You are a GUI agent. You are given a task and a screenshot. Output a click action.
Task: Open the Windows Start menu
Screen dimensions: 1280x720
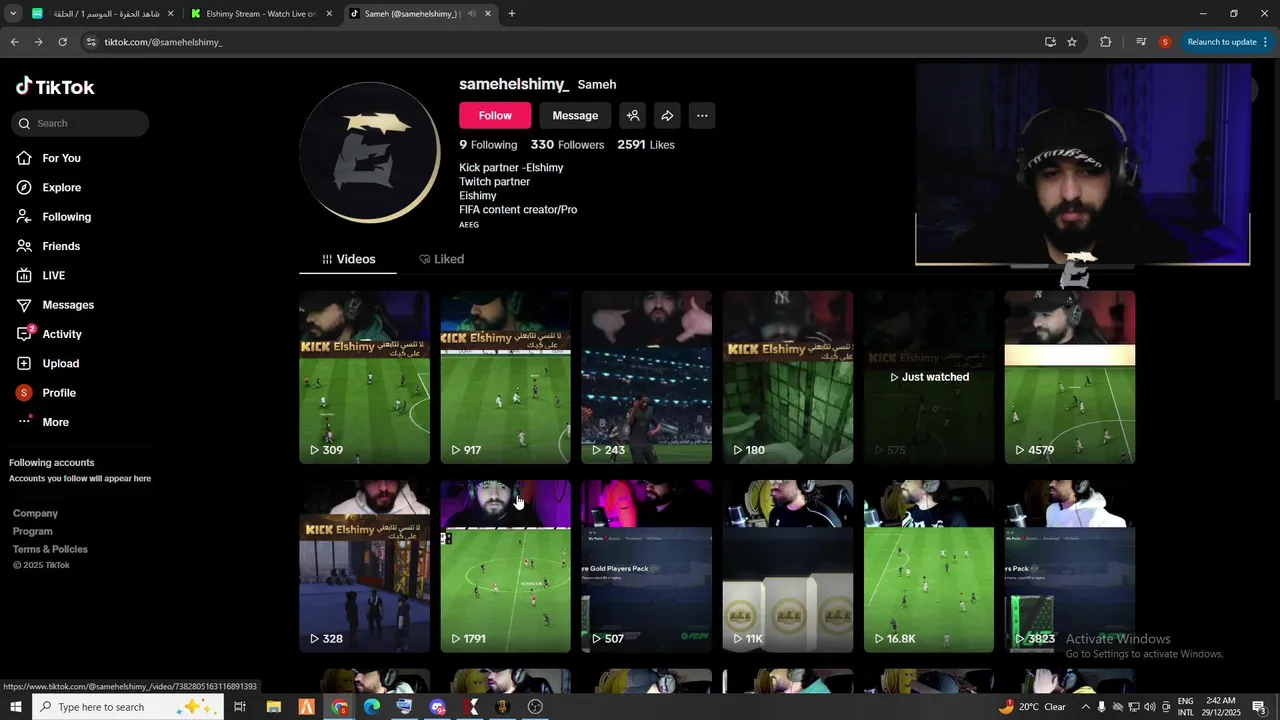coord(15,707)
